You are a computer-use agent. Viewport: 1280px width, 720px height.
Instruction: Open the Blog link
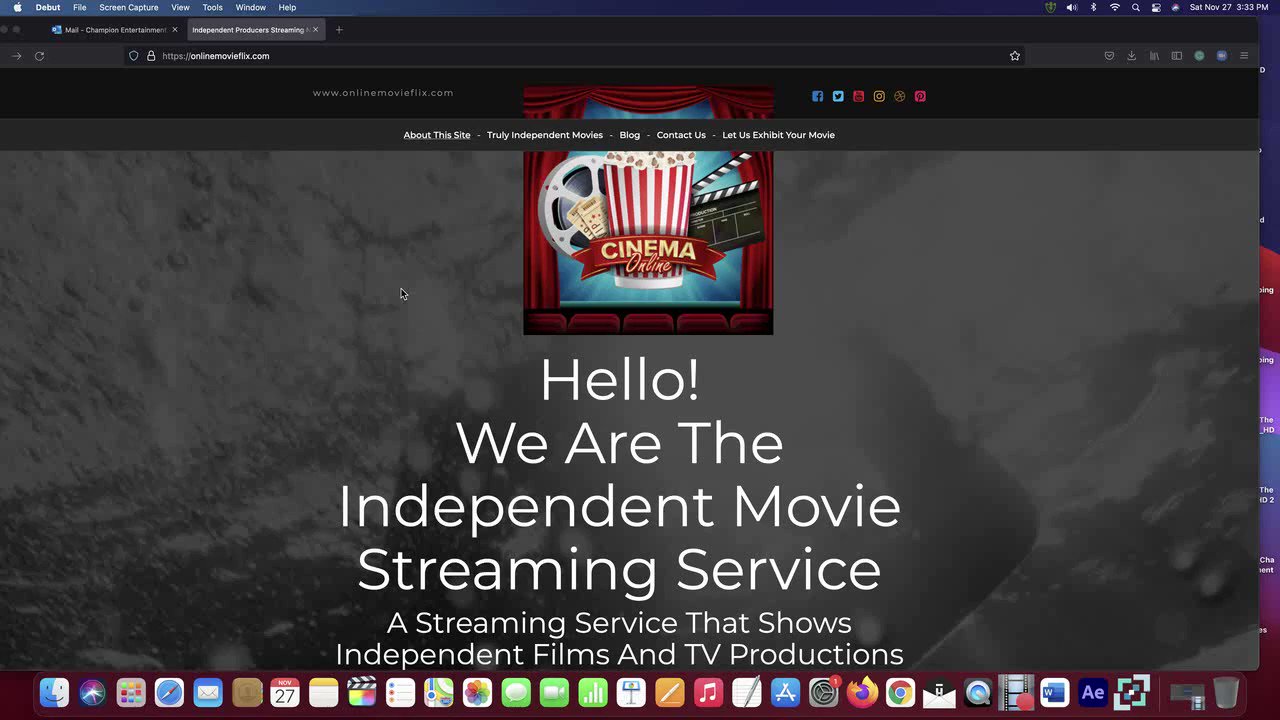(x=629, y=135)
